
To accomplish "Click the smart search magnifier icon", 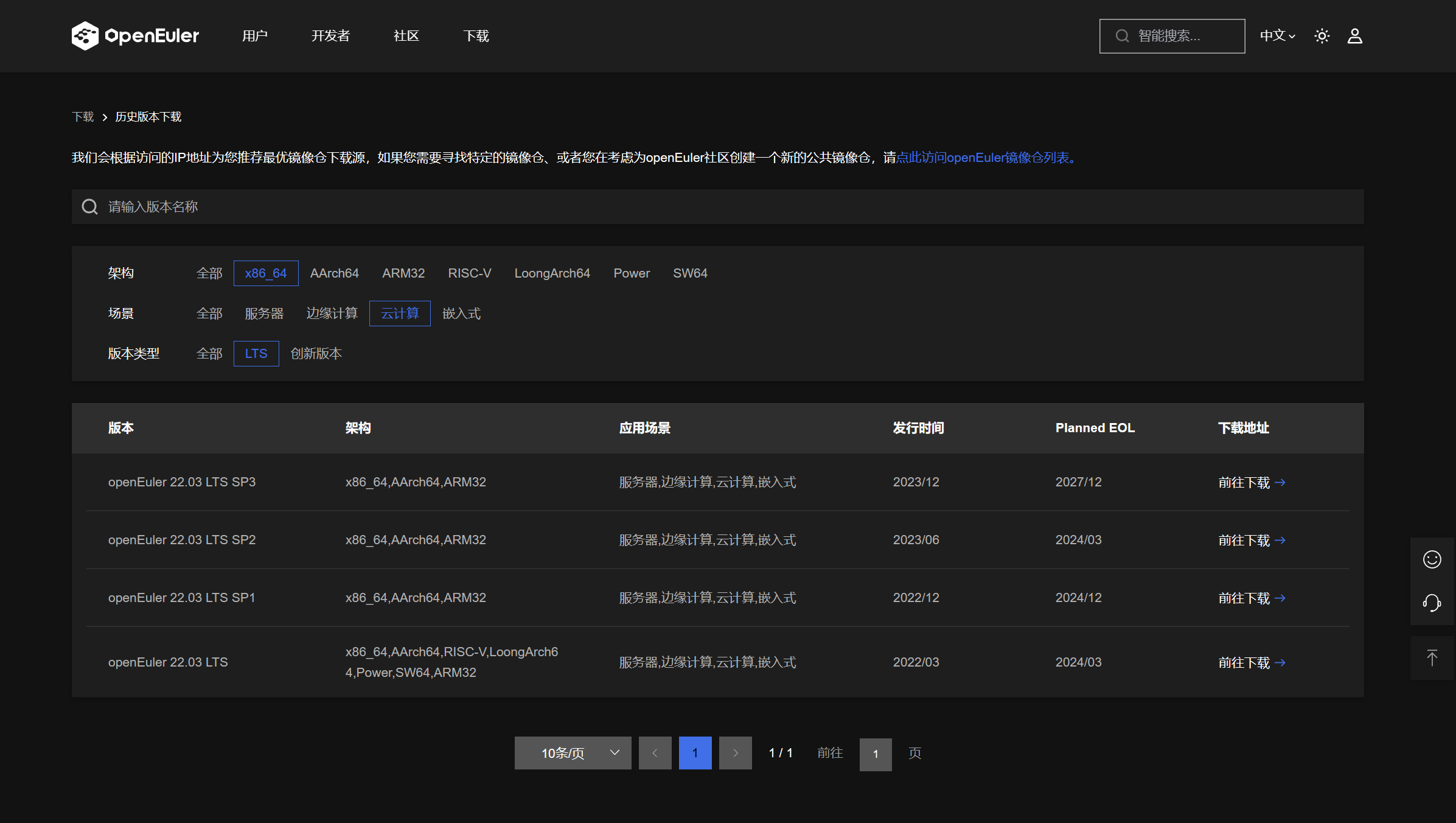I will click(x=1122, y=36).
